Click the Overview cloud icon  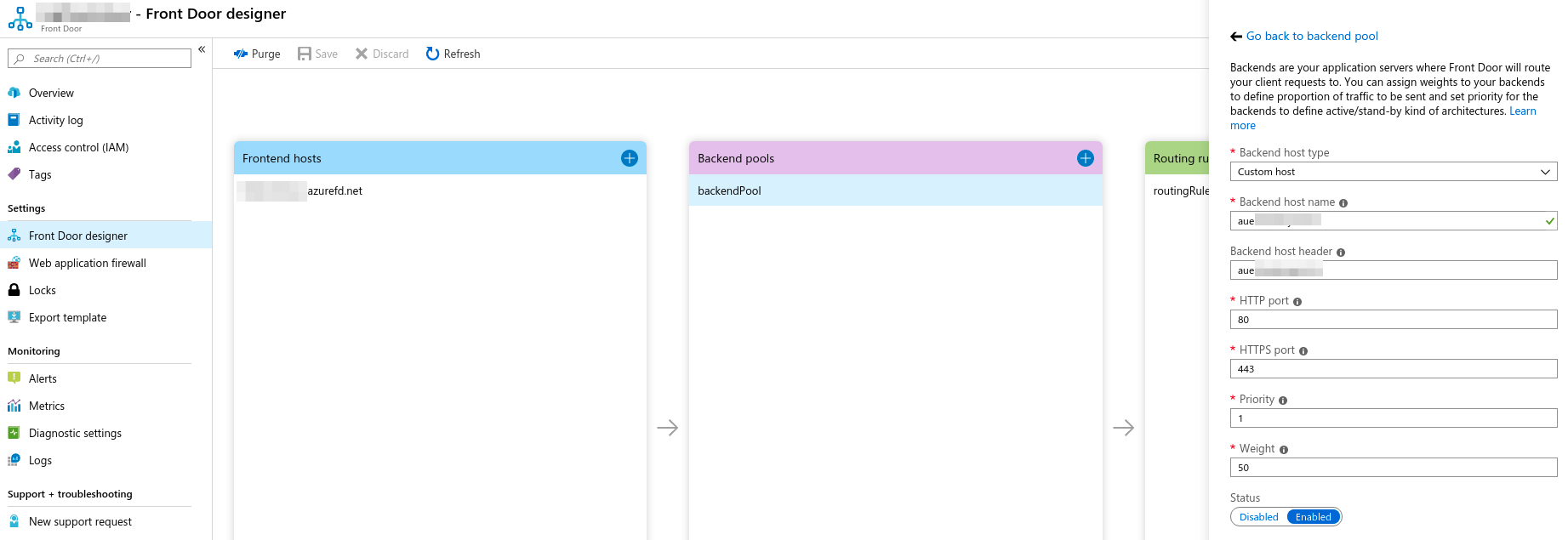coord(14,93)
